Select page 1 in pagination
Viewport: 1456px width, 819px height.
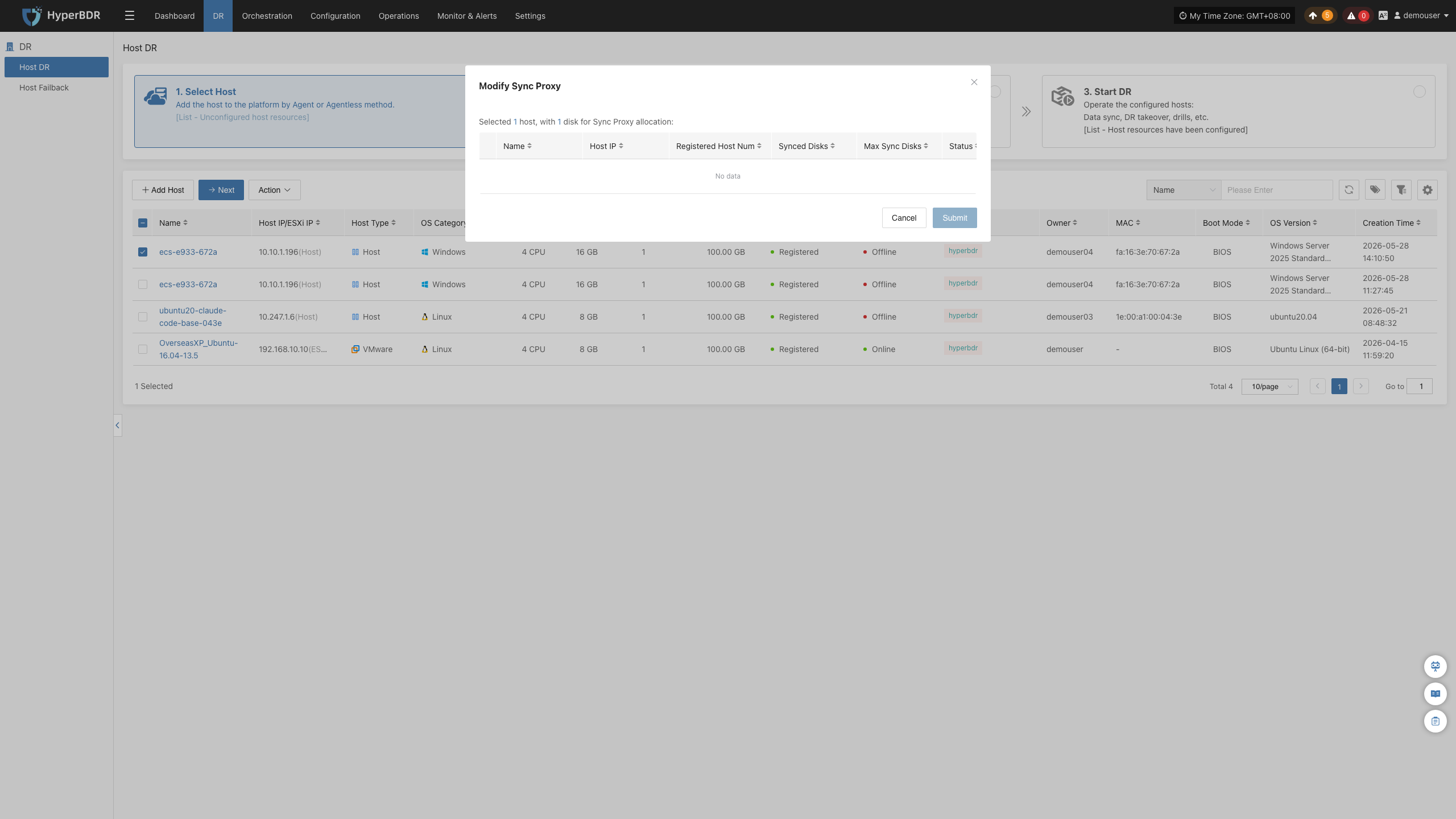(x=1339, y=386)
